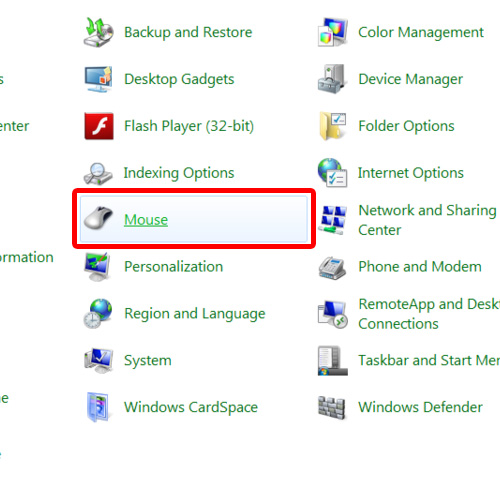
Task: Open the red Flash Player icon
Action: click(99, 126)
